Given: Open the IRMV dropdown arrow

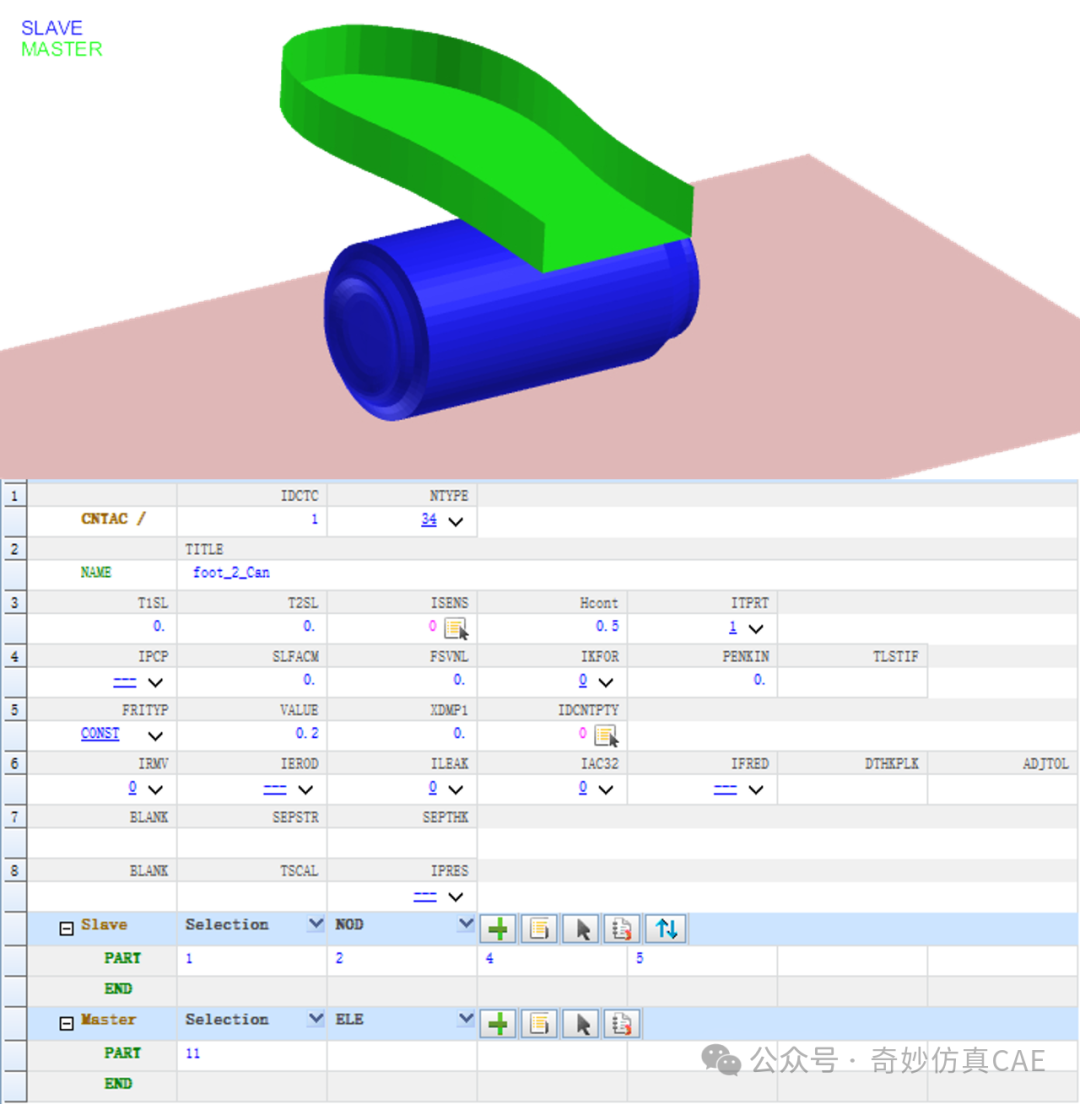Looking at the screenshot, I should coord(156,789).
